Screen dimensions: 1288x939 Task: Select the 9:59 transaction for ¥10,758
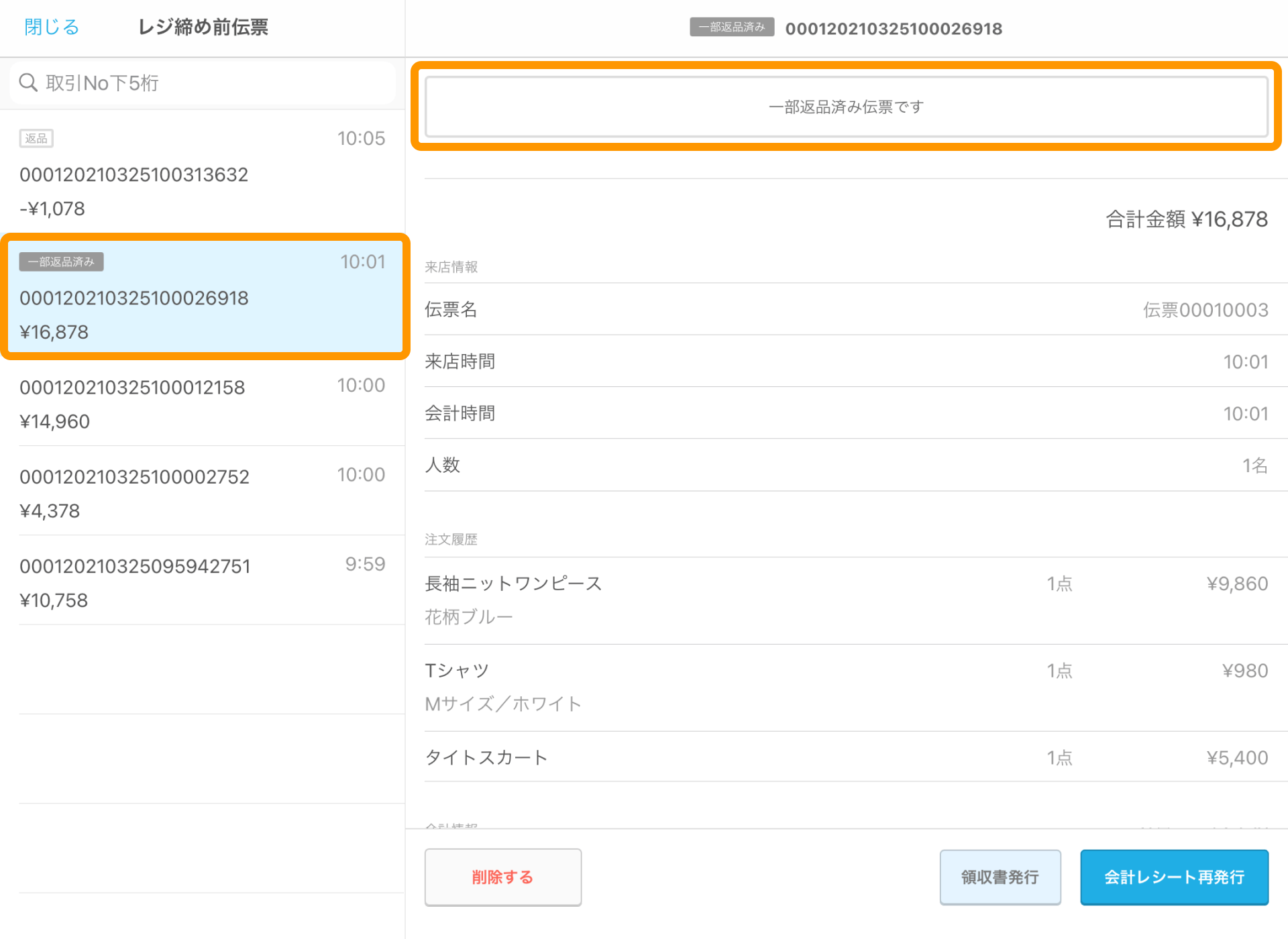tap(201, 581)
